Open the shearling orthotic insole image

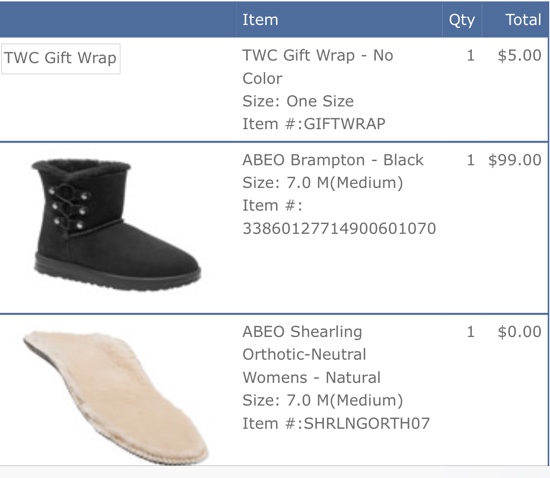pos(116,398)
